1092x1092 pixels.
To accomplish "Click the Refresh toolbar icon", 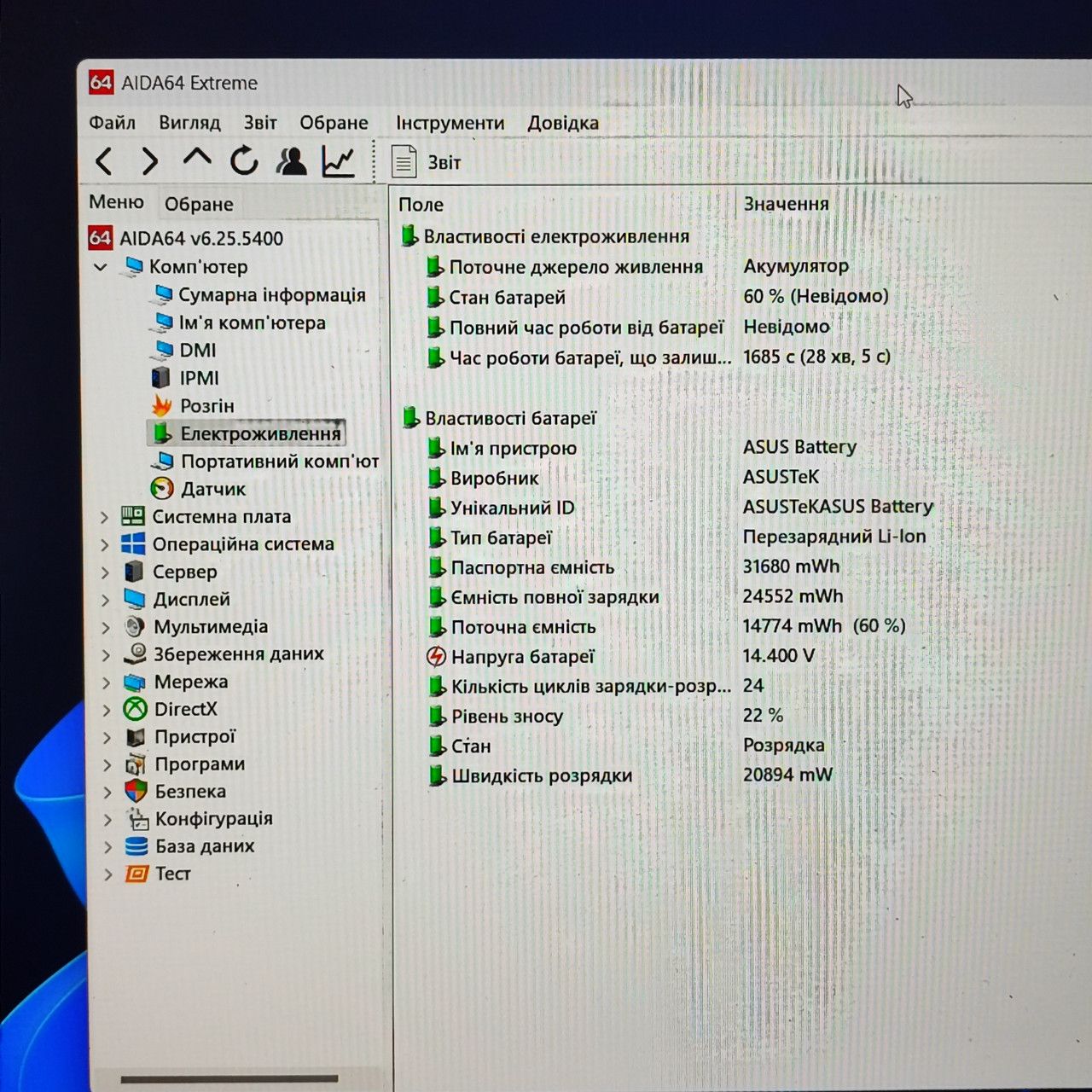I will click(244, 160).
